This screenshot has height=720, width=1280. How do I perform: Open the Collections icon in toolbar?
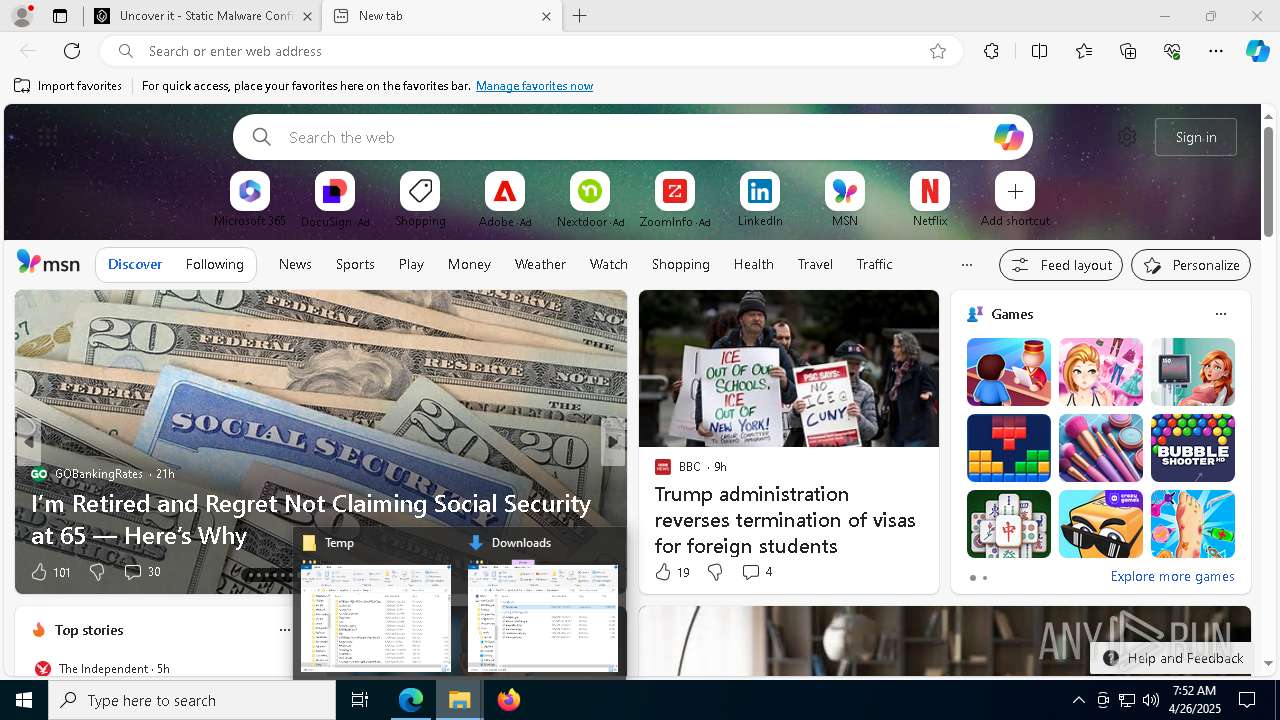(x=1128, y=51)
